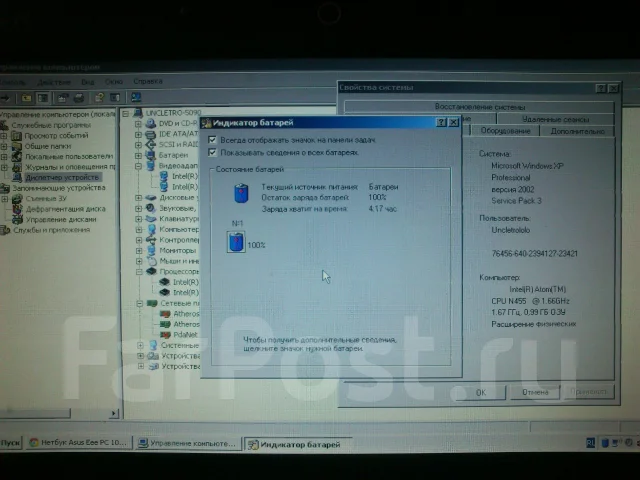Select Диспетчер устройств in the console tree

(x=62, y=178)
